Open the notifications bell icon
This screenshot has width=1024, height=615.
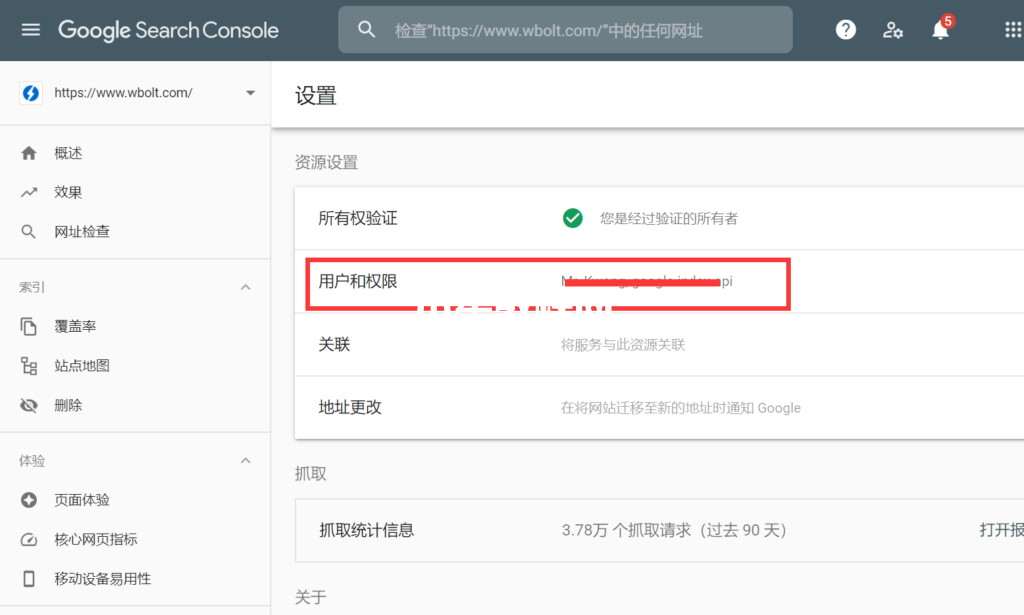click(940, 29)
